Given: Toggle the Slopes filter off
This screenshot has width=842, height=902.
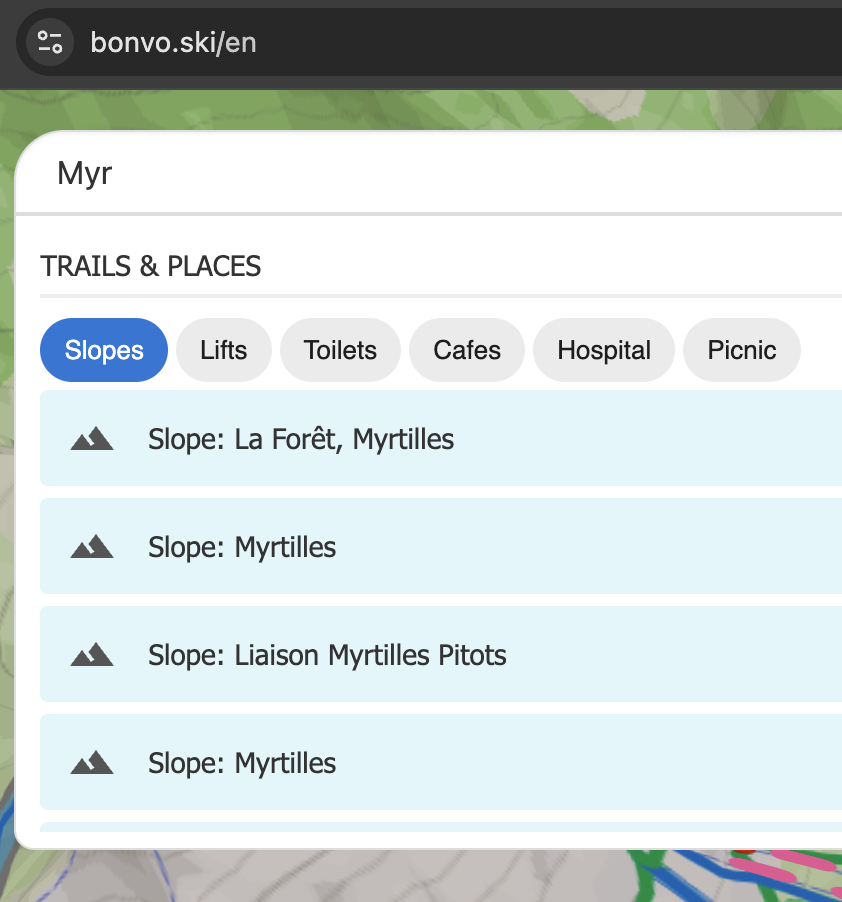Looking at the screenshot, I should coord(103,350).
